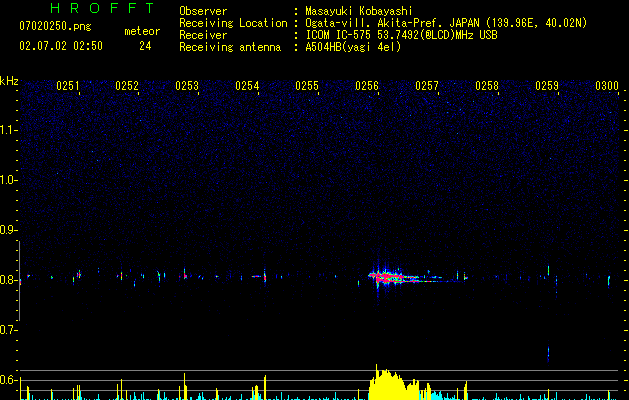Click the Receiving antenna label
Image resolution: width=629 pixels, height=400 pixels.
pos(230,47)
